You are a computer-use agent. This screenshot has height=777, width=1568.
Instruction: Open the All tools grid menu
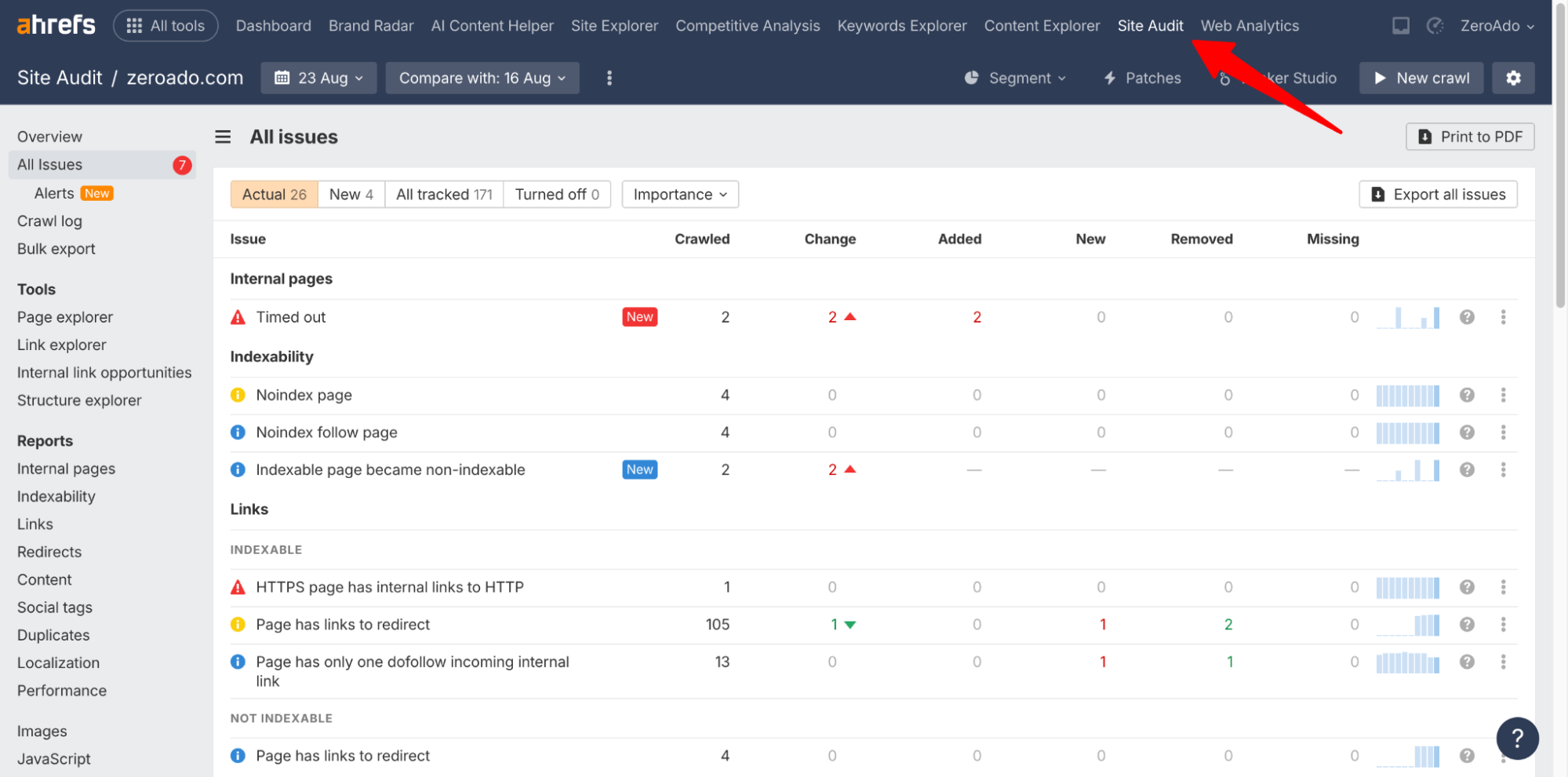166,26
